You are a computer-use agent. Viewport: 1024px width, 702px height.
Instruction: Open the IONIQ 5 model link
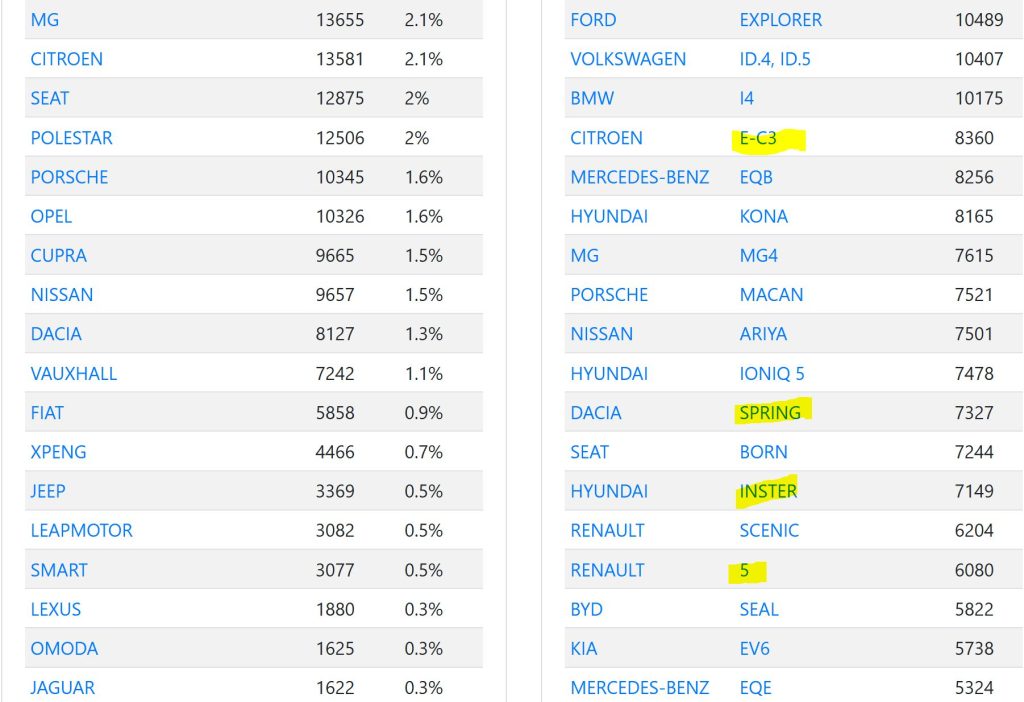click(x=771, y=374)
